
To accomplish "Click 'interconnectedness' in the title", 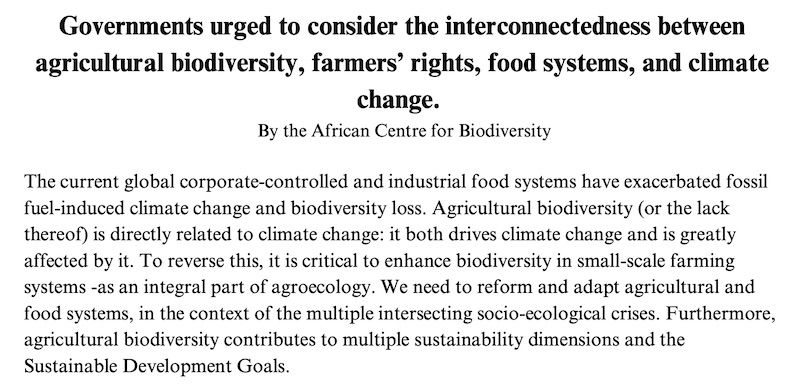I will (548, 27).
